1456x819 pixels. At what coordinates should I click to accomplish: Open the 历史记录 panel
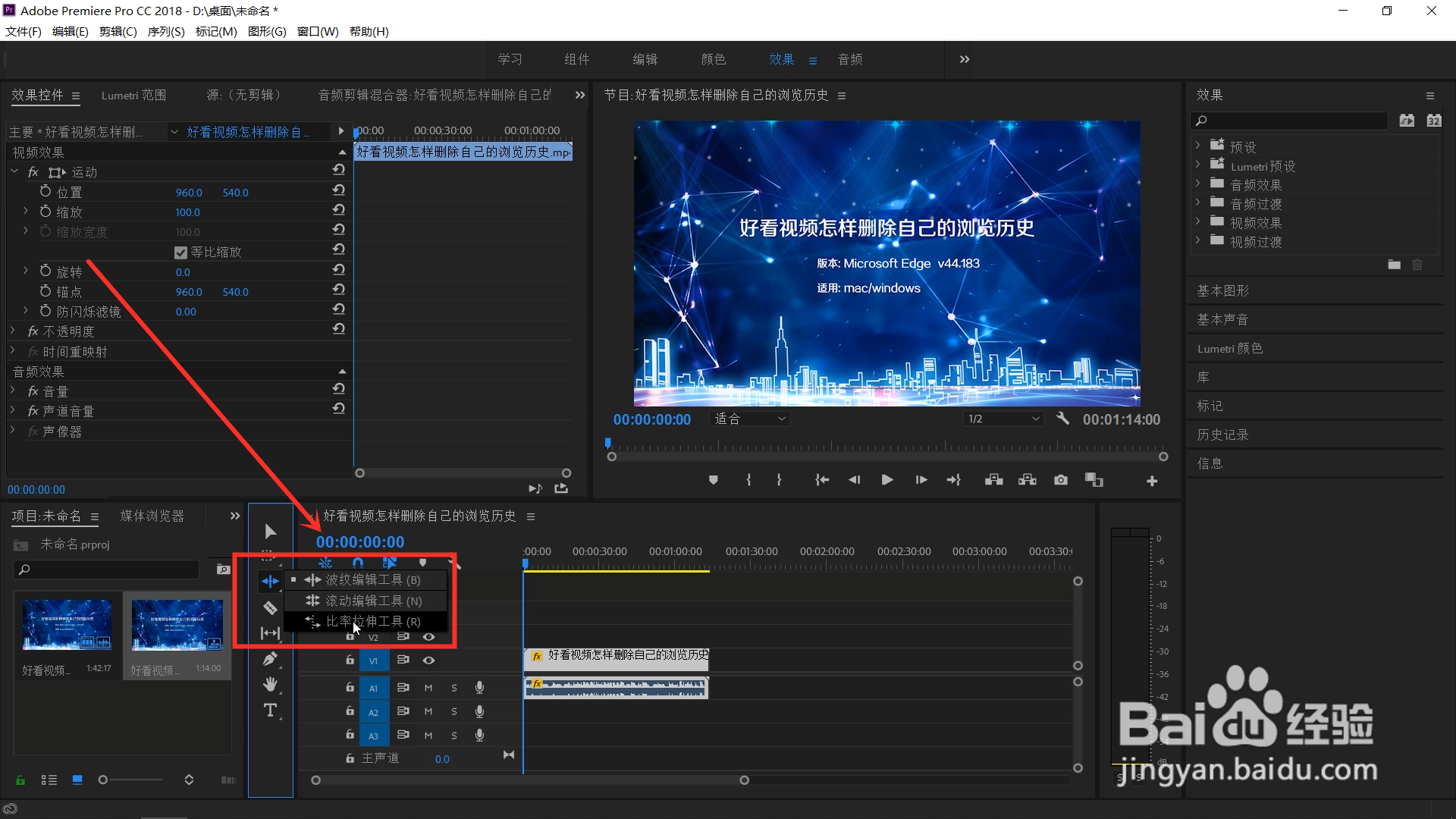(x=1222, y=435)
